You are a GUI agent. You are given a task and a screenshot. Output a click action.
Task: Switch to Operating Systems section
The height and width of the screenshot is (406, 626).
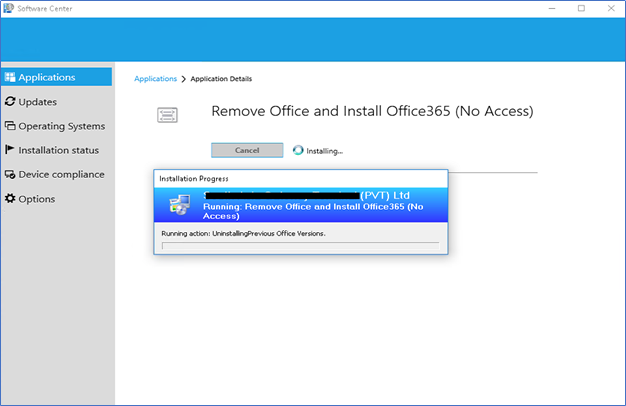click(56, 126)
